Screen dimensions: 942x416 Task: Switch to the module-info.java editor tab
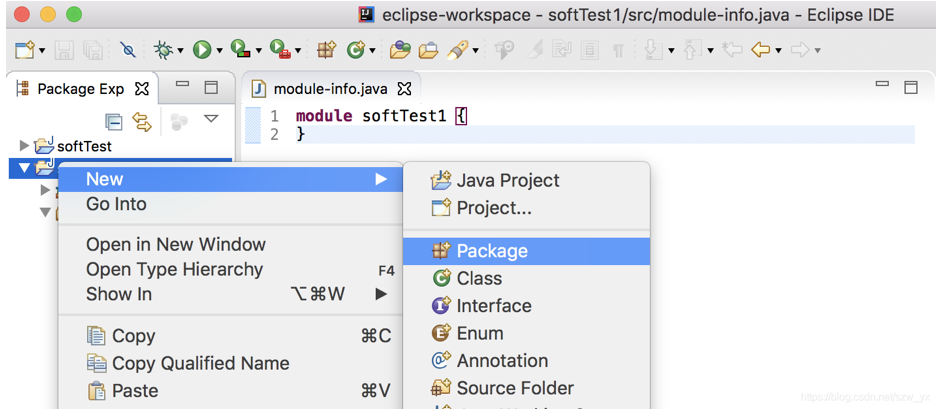tap(330, 89)
